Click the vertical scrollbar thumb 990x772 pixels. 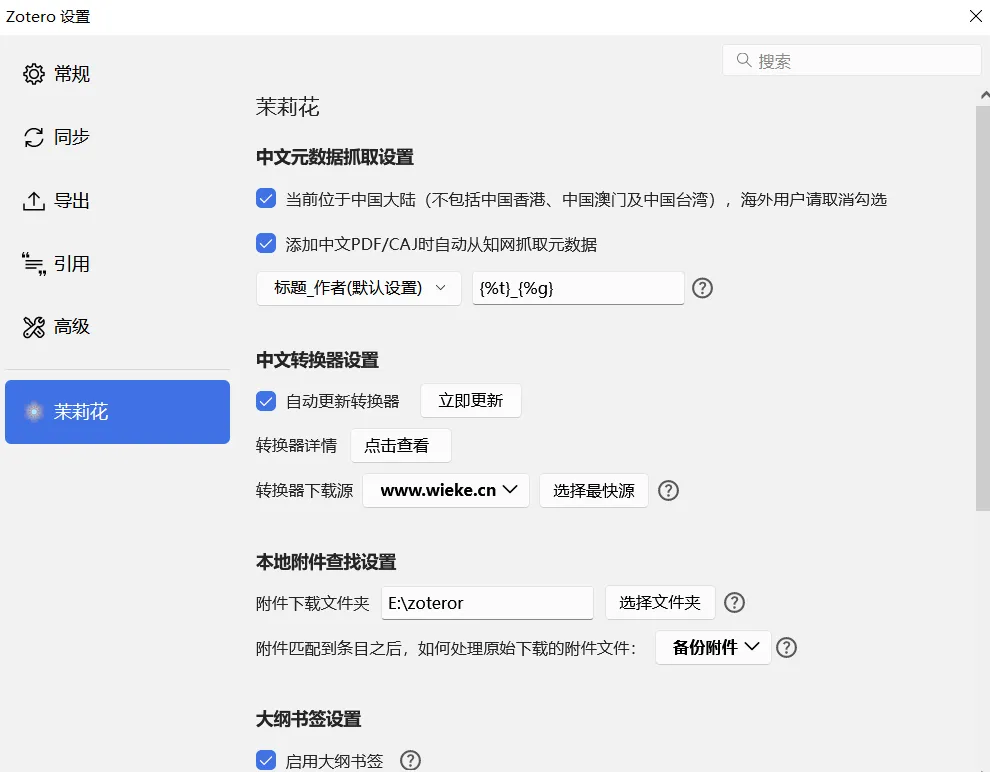pyautogui.click(x=983, y=308)
